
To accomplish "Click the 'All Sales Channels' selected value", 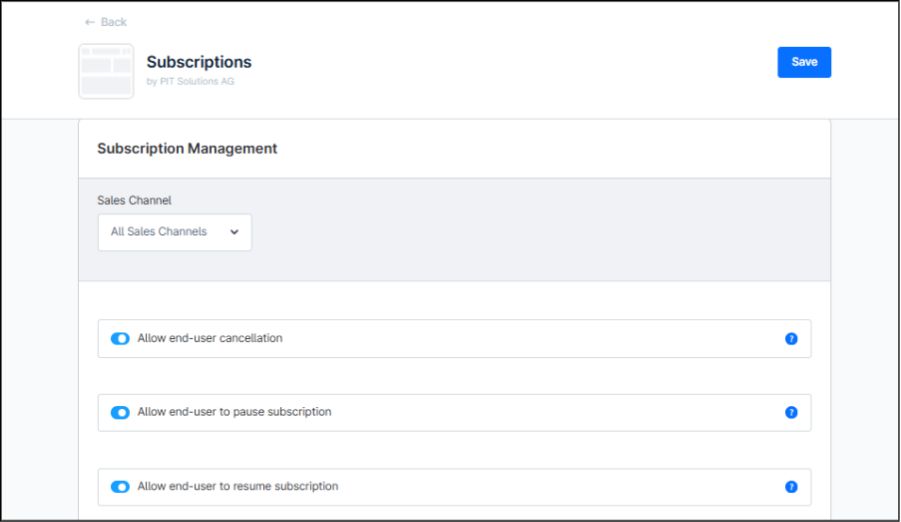I will coord(159,232).
